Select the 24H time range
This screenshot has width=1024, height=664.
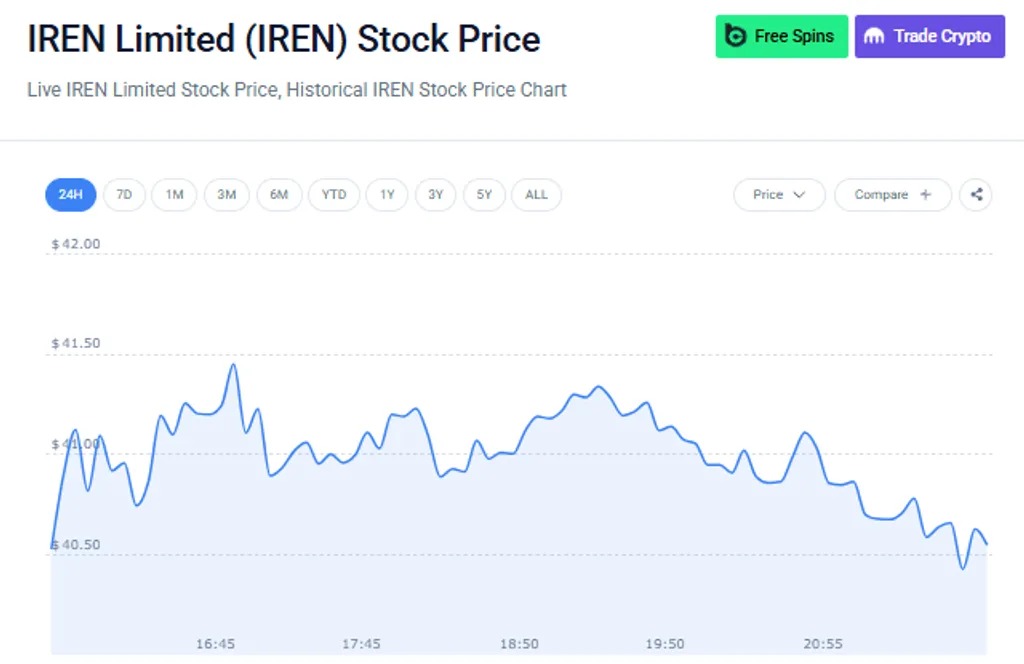pyautogui.click(x=71, y=195)
